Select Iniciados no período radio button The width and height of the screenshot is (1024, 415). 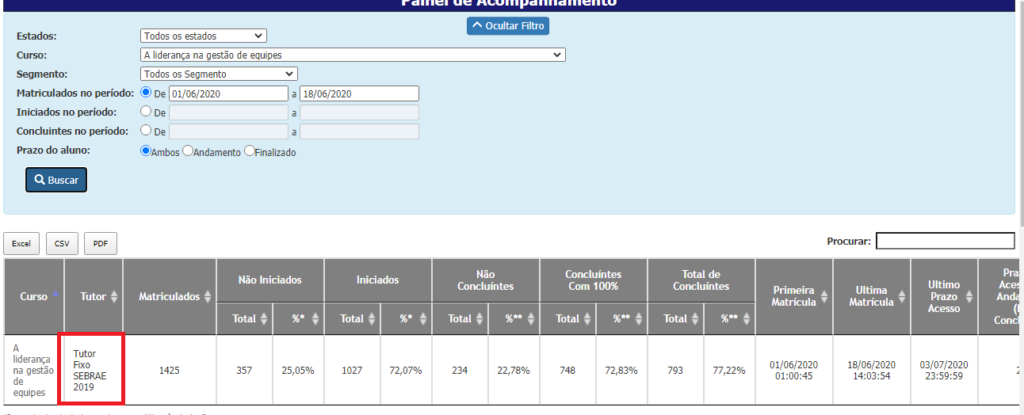click(x=147, y=111)
